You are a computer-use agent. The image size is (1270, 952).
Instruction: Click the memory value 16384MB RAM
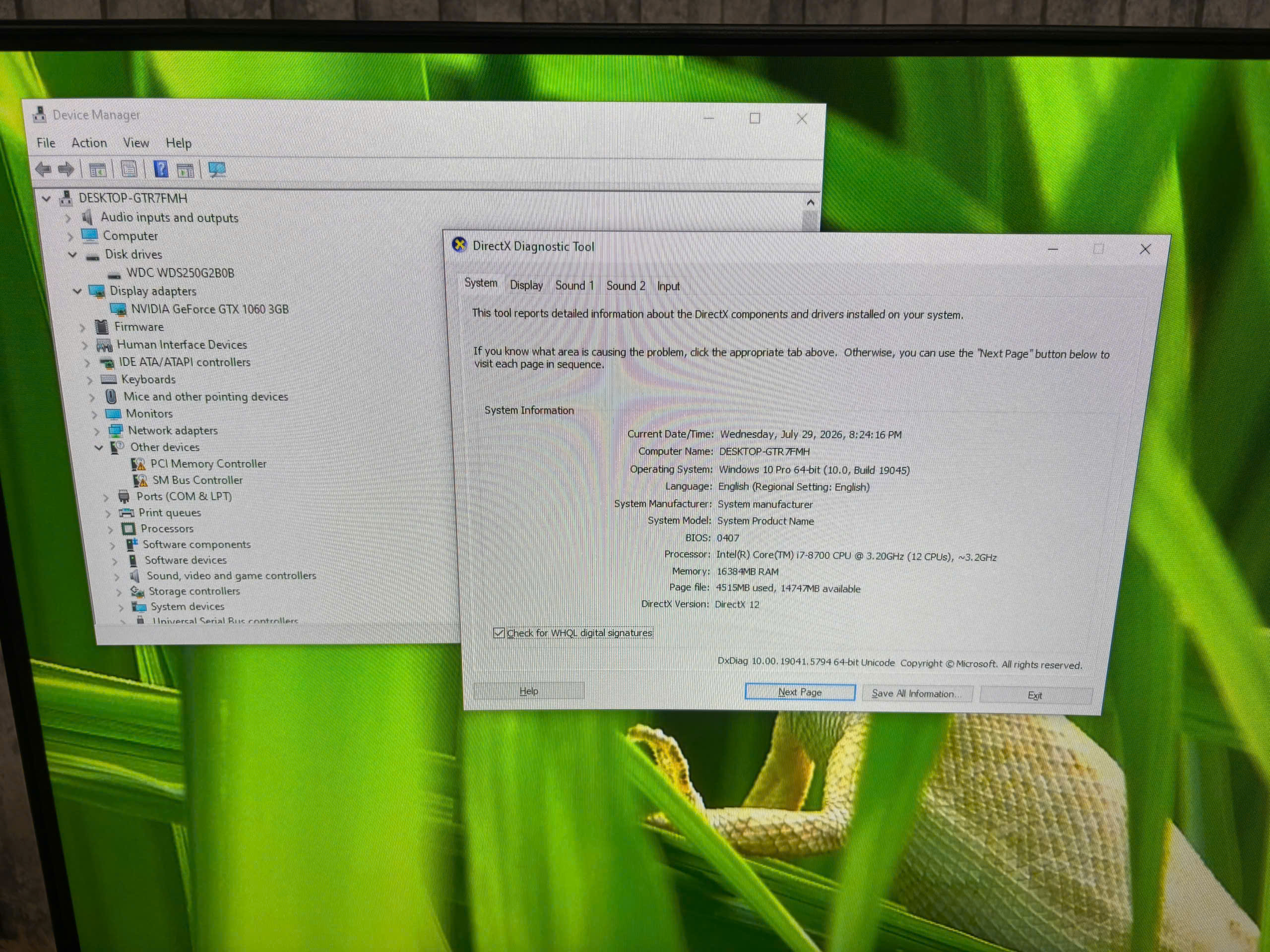click(748, 572)
